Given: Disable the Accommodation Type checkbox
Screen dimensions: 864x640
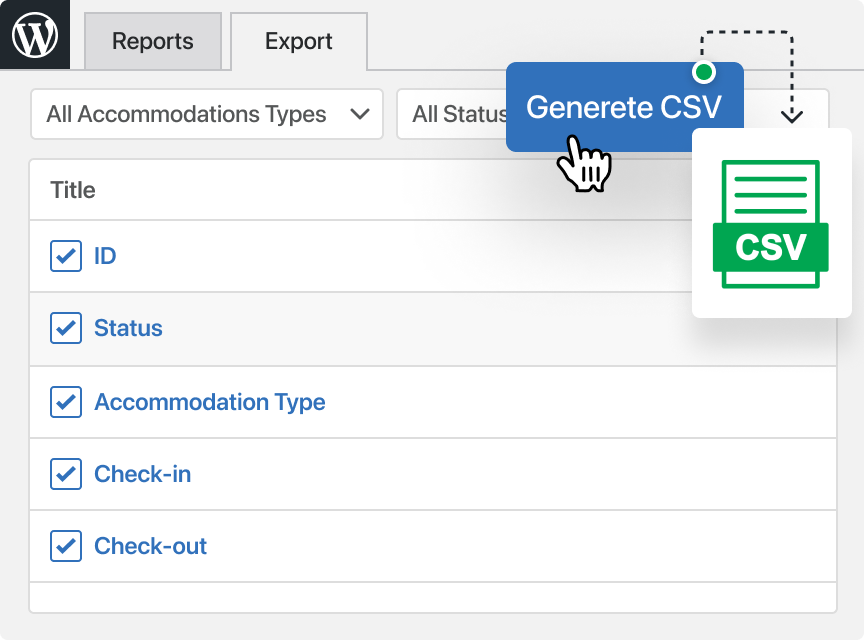Looking at the screenshot, I should click(x=66, y=402).
